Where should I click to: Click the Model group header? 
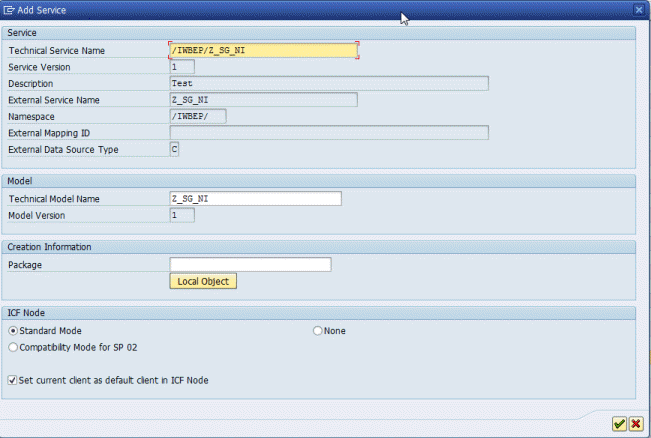[20, 181]
